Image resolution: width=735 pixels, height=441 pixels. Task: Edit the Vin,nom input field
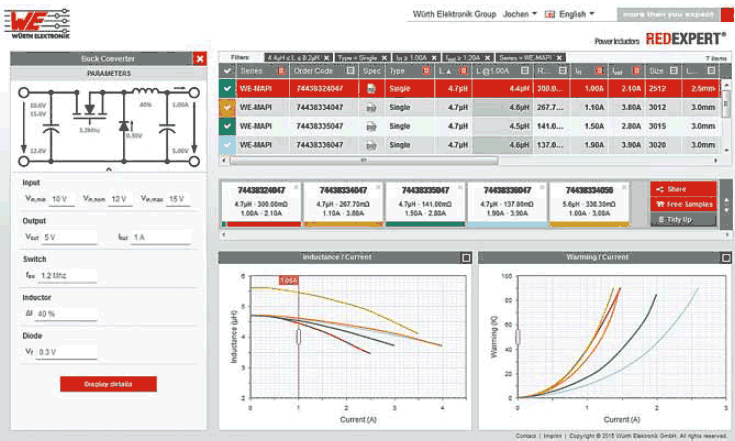pos(121,199)
